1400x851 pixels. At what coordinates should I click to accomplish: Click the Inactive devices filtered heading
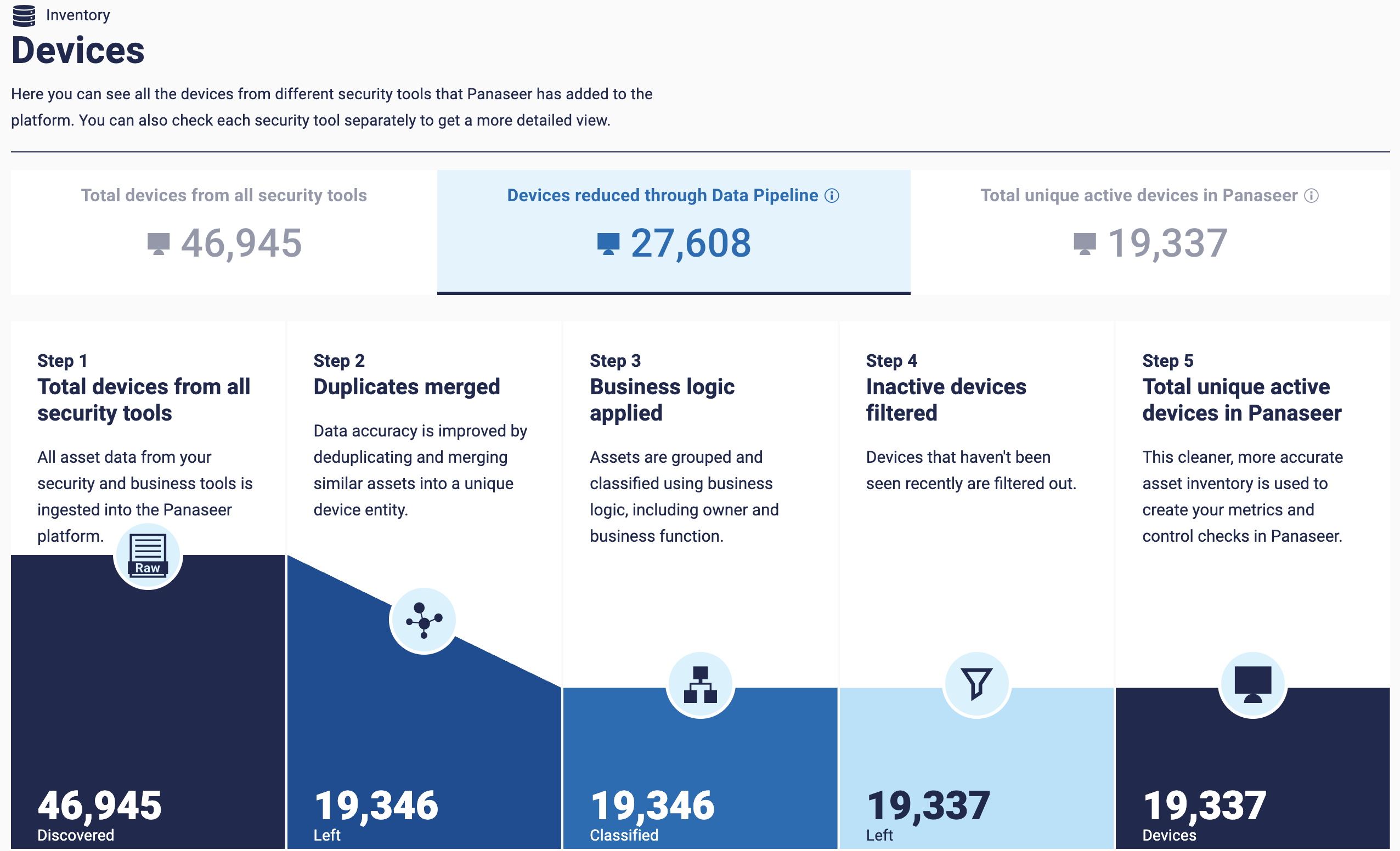(x=946, y=400)
